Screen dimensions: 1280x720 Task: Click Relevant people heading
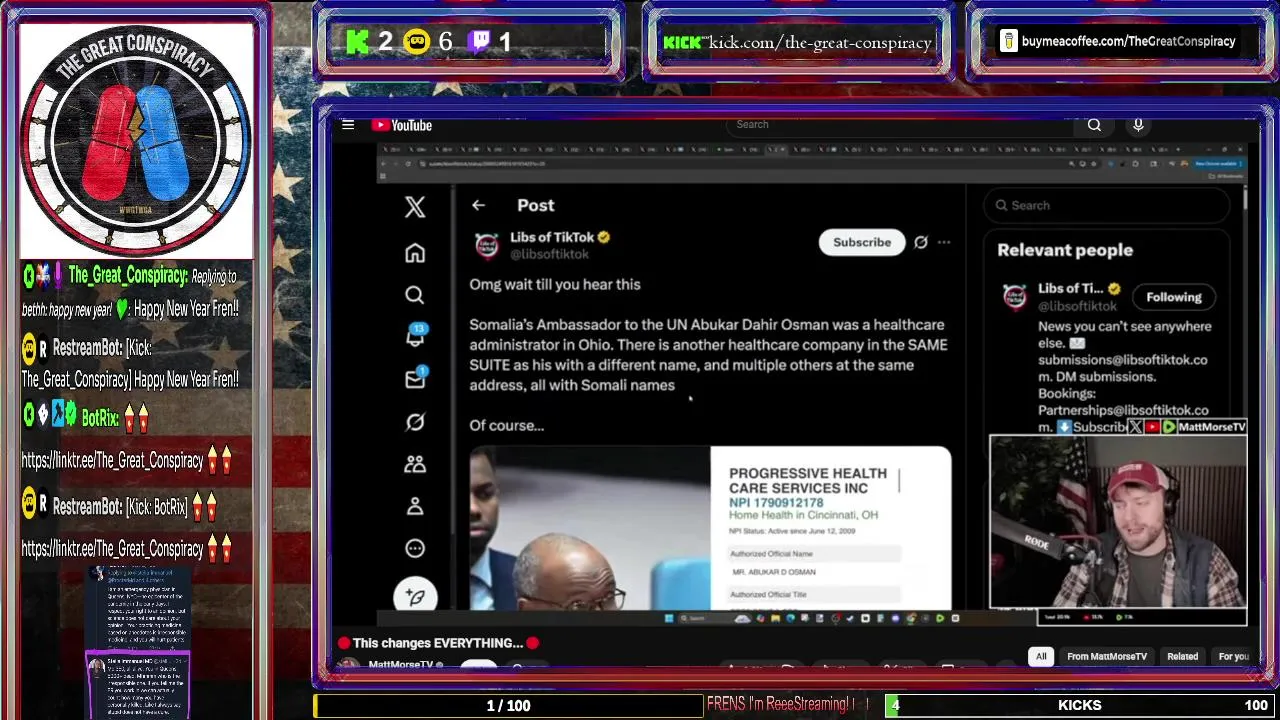click(x=1065, y=250)
